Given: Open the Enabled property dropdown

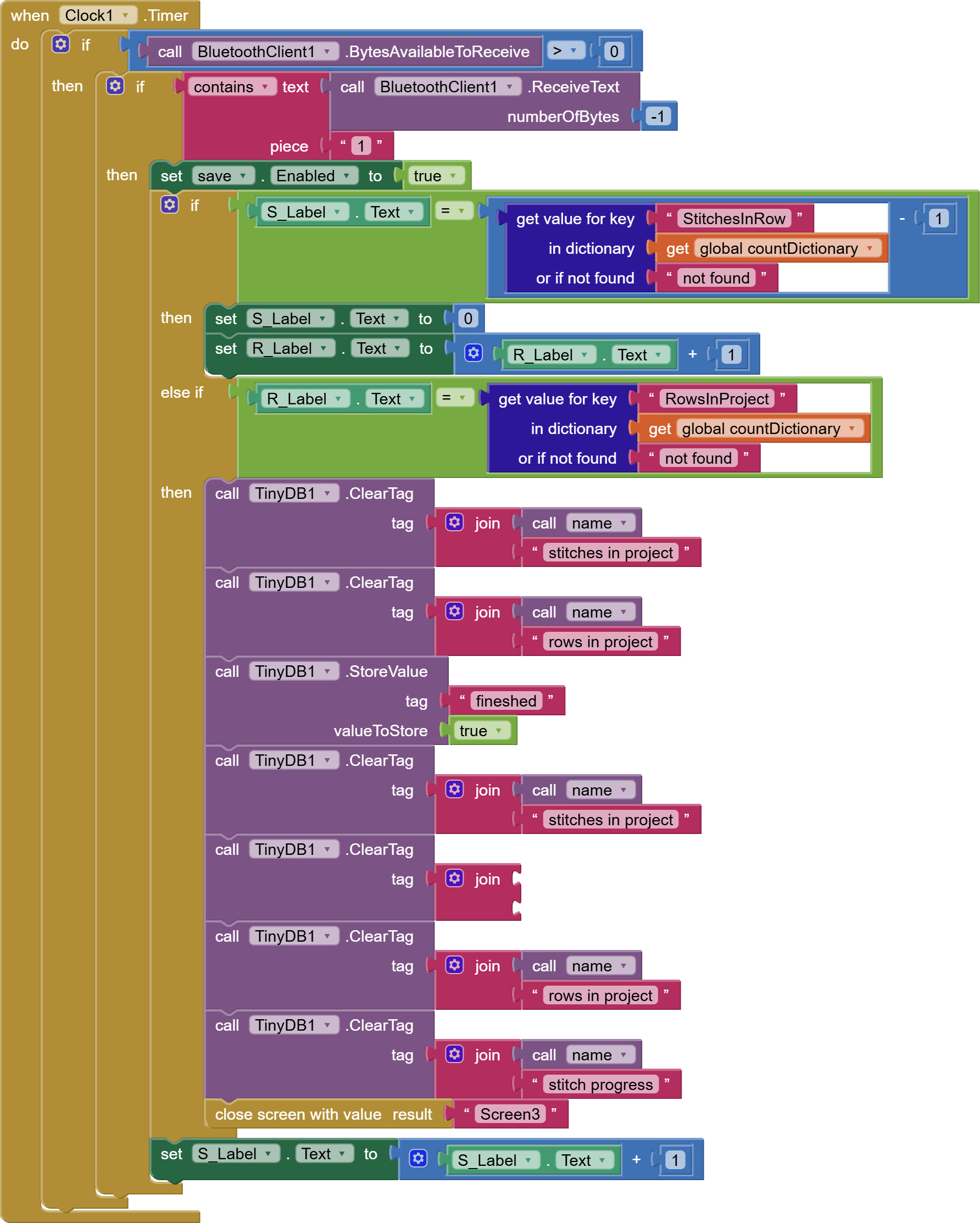Looking at the screenshot, I should pyautogui.click(x=313, y=176).
